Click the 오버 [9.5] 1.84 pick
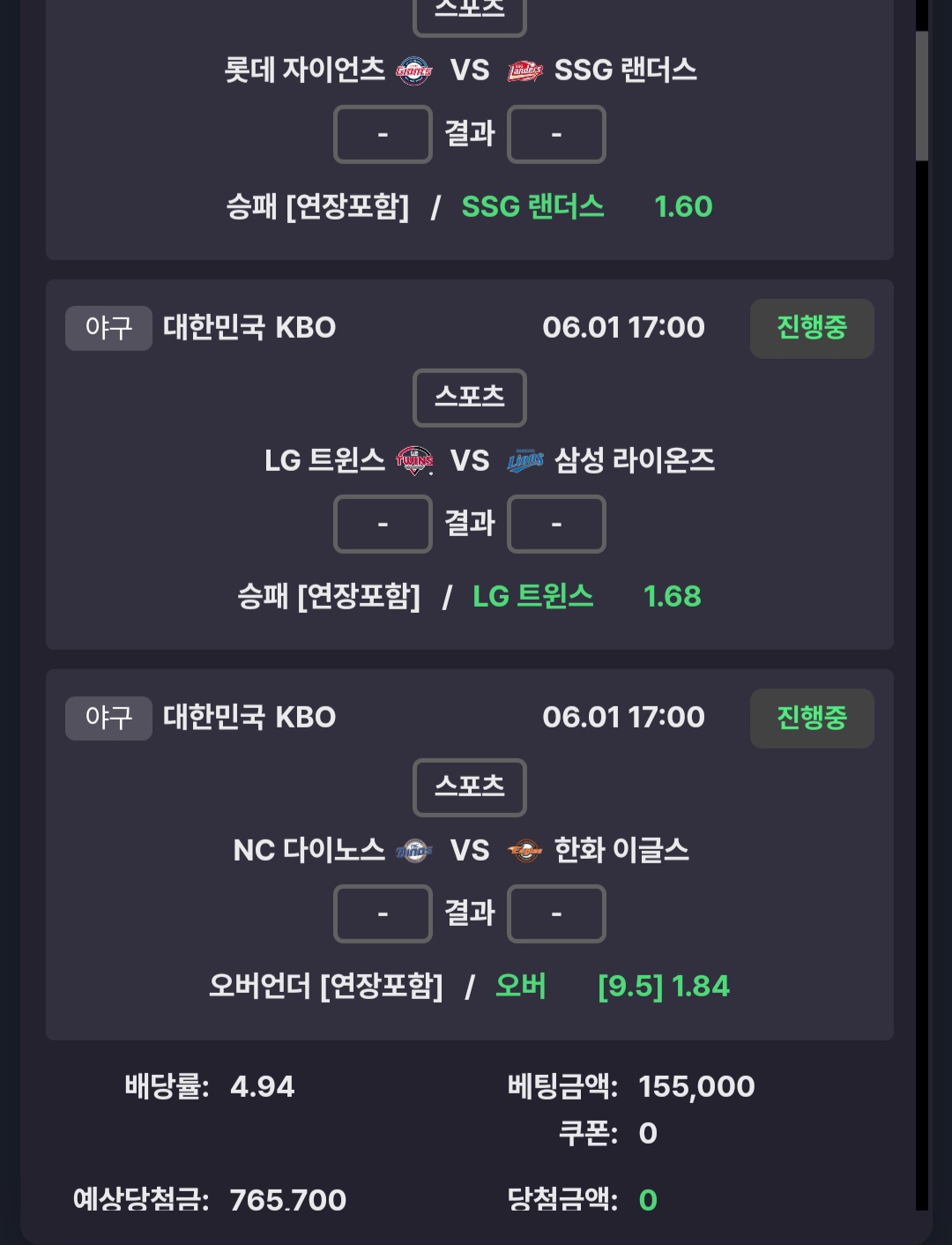Image resolution: width=952 pixels, height=1245 pixels. point(613,986)
